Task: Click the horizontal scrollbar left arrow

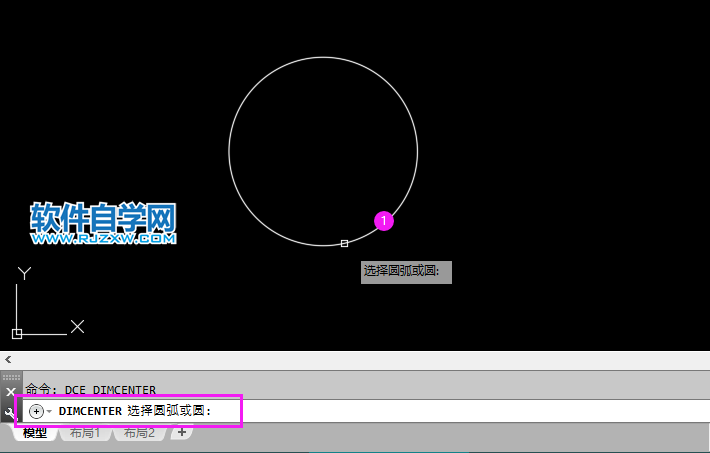Action: coord(8,360)
